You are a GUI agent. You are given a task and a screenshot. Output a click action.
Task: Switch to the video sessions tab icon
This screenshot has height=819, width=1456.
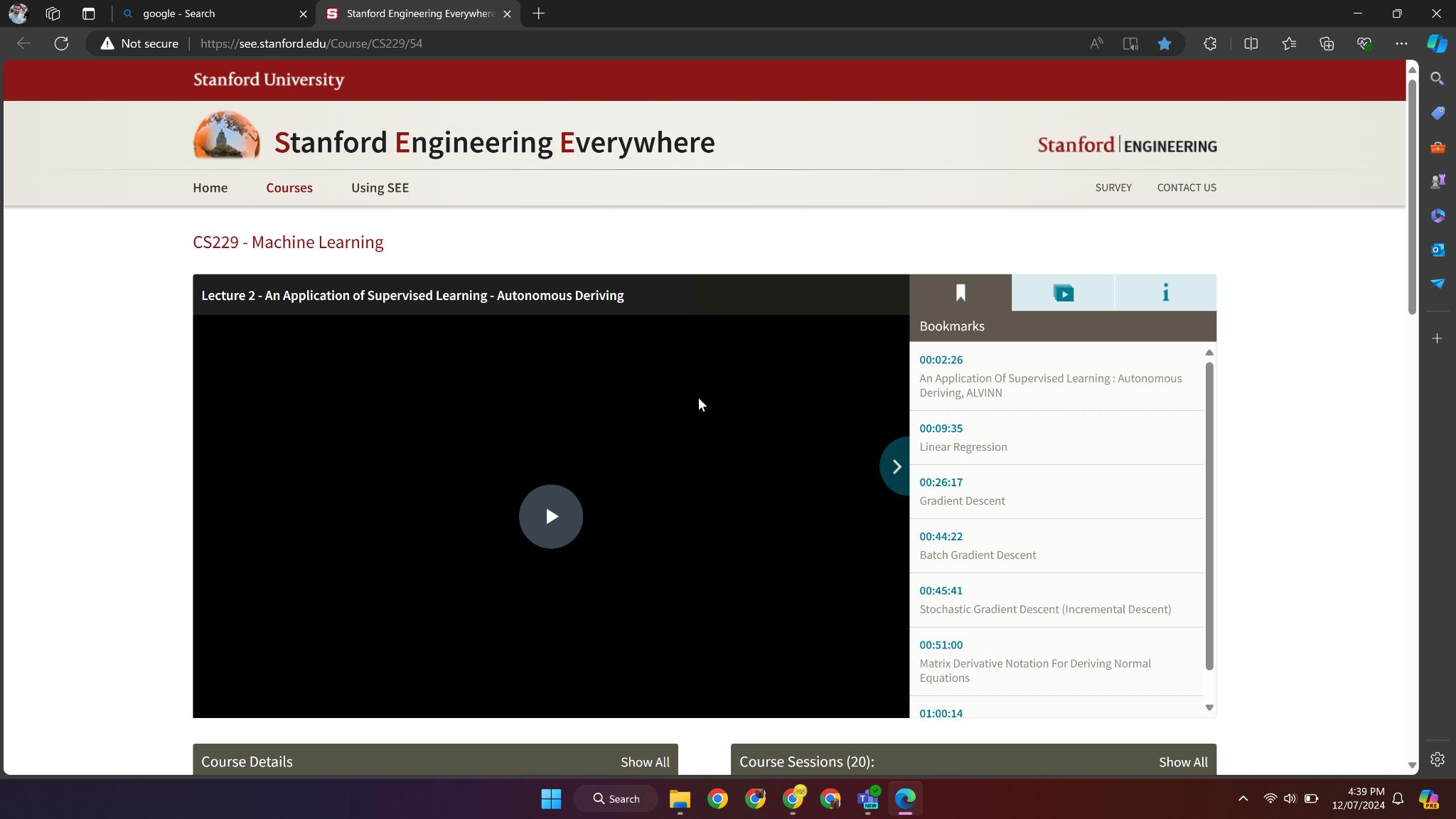pos(1063,293)
